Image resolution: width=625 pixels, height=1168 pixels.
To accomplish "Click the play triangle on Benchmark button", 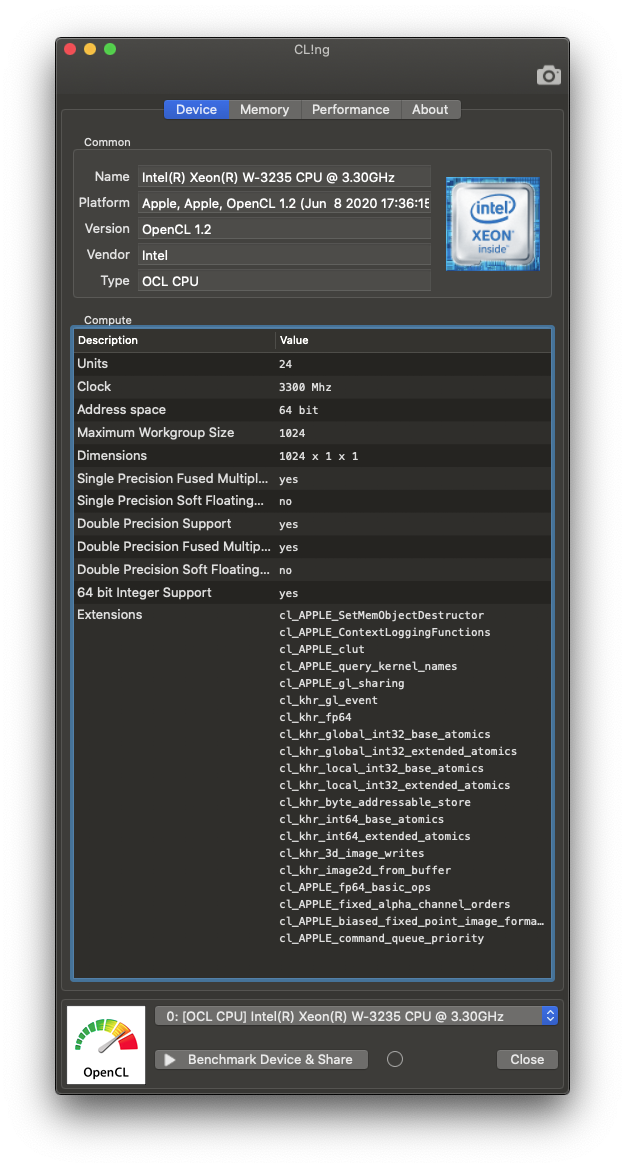I will (170, 1059).
